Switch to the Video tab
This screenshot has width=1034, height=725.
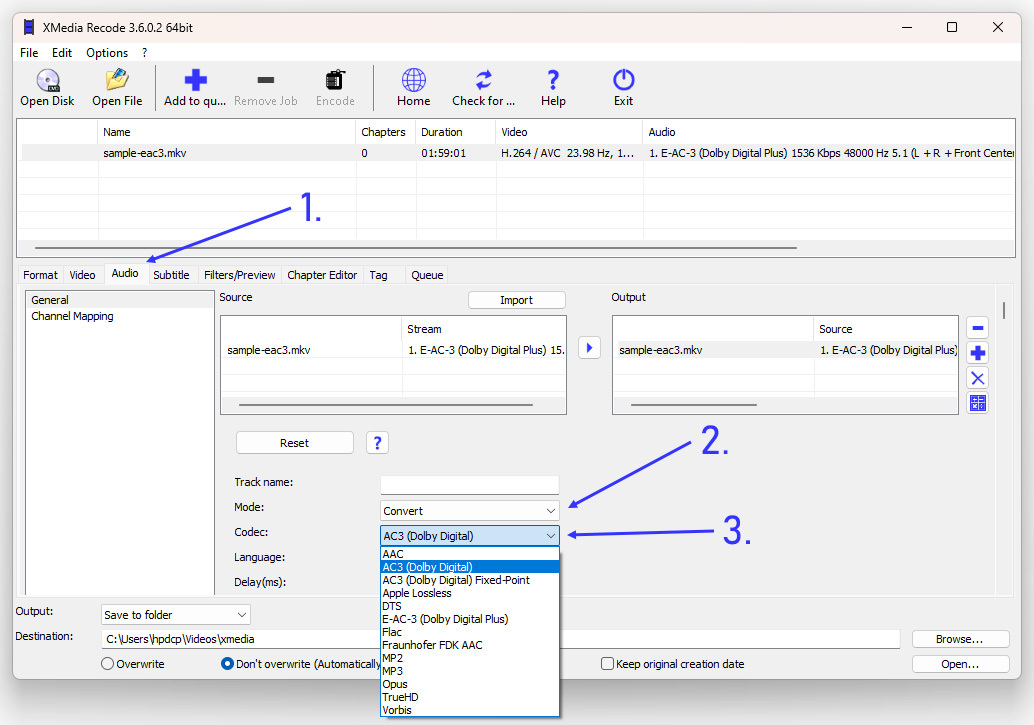(x=82, y=275)
